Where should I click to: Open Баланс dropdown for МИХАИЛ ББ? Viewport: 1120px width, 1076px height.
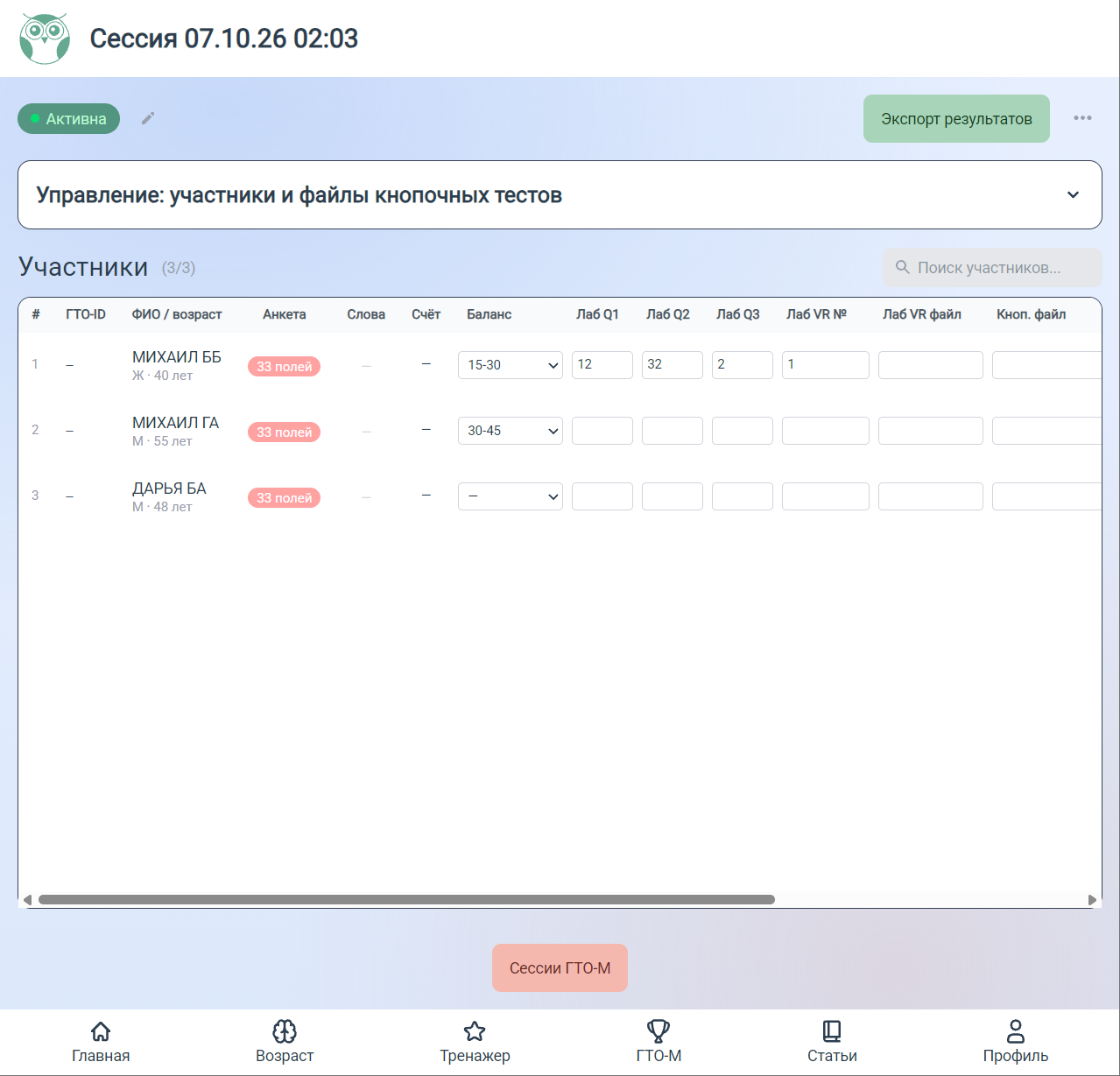tap(511, 365)
